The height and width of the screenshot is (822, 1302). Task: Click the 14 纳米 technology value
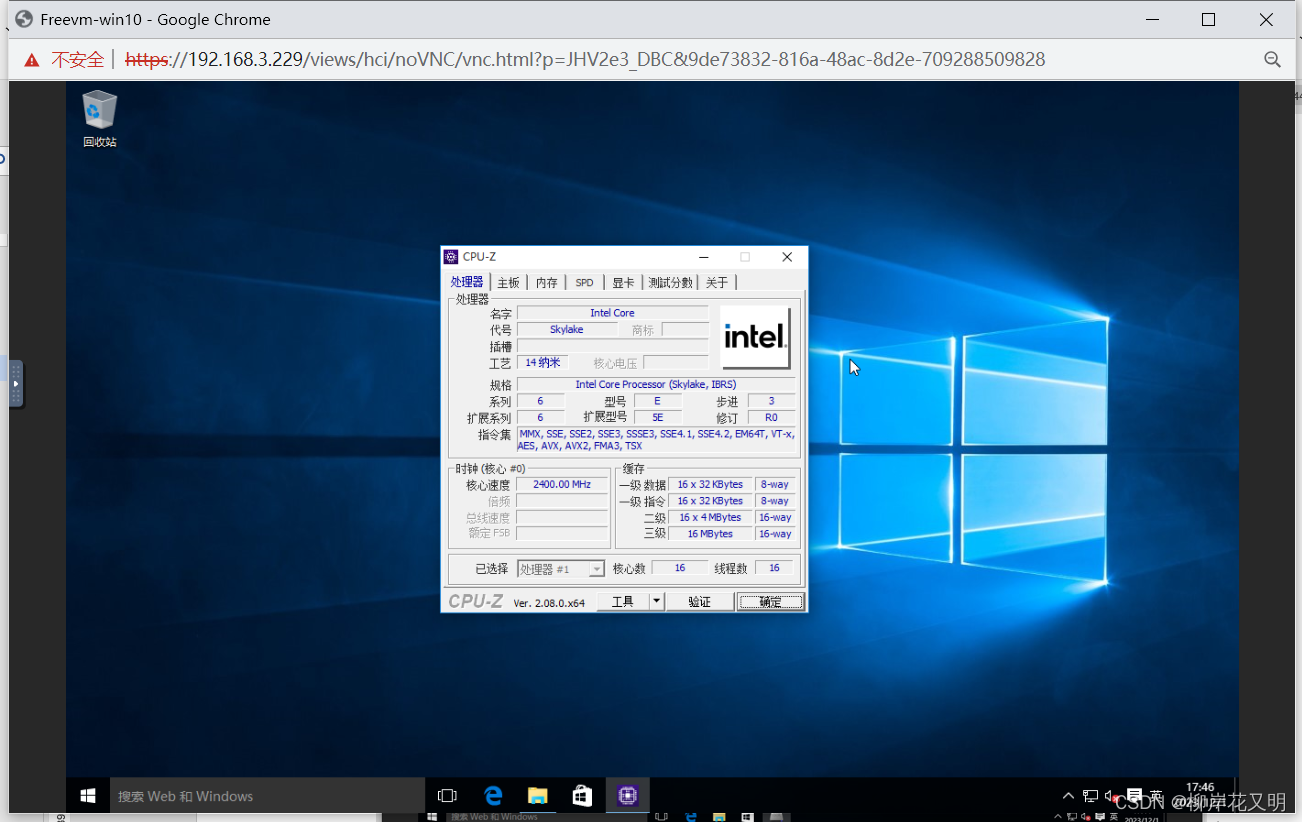point(543,362)
